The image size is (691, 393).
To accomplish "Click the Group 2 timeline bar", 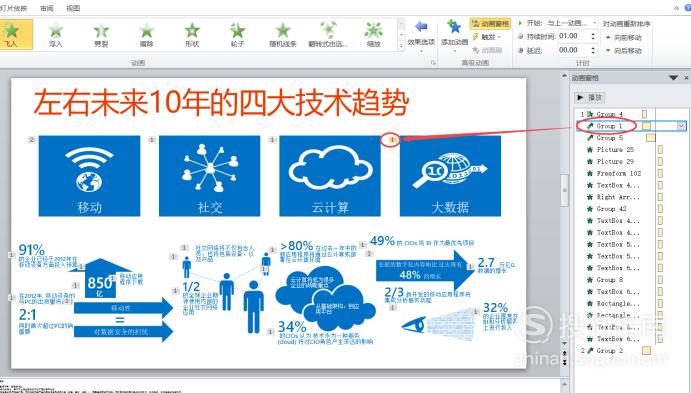I will [x=646, y=351].
